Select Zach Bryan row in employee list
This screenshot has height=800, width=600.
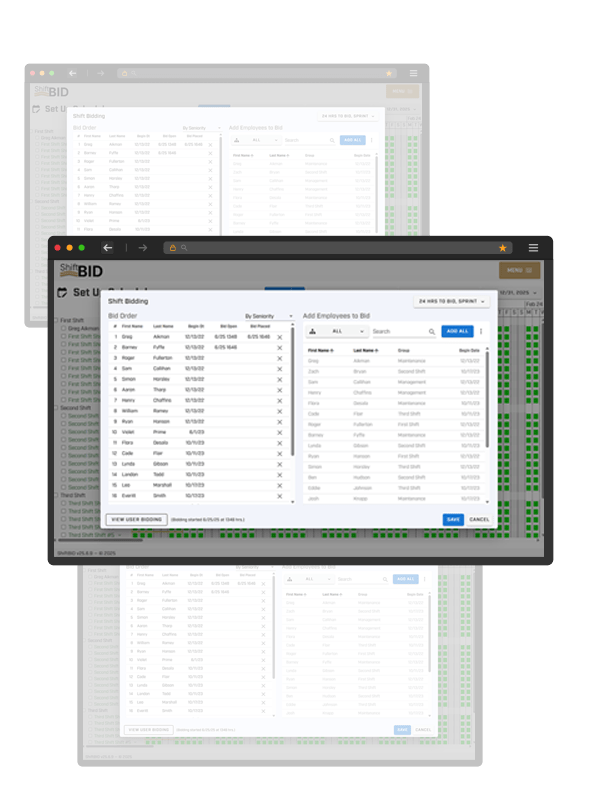click(x=394, y=372)
